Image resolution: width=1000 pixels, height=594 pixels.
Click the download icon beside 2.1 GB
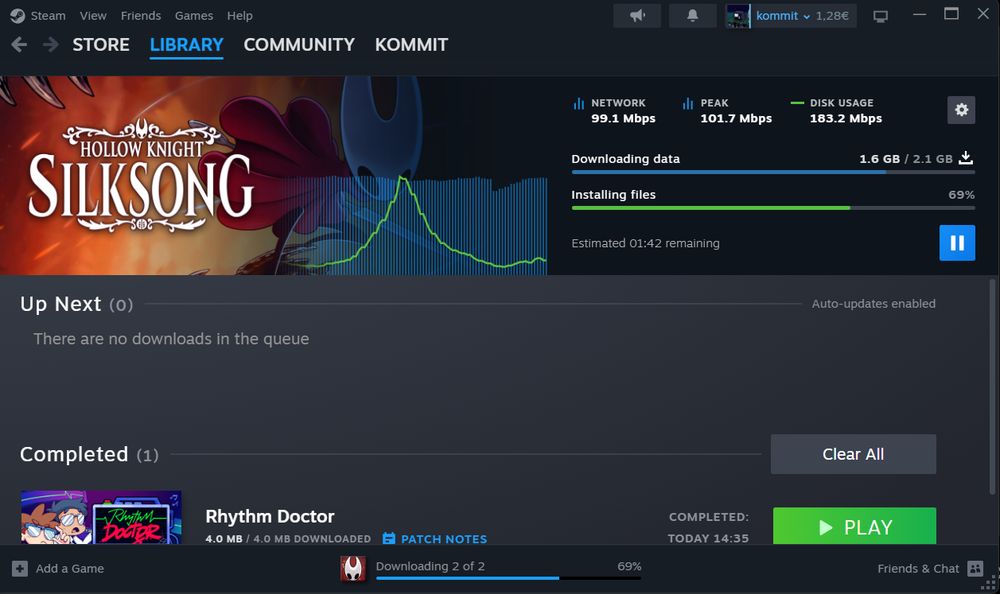(x=966, y=158)
